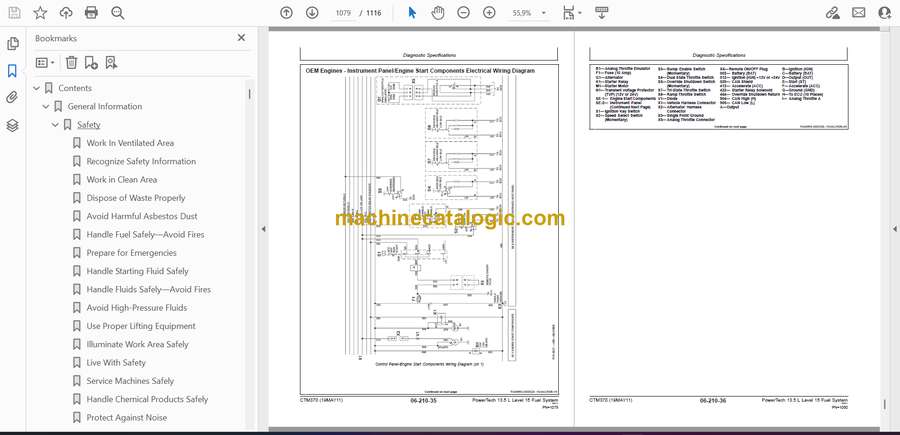Delete selected bookmark trash icon
Screen dimensions: 900x435
click(71, 63)
